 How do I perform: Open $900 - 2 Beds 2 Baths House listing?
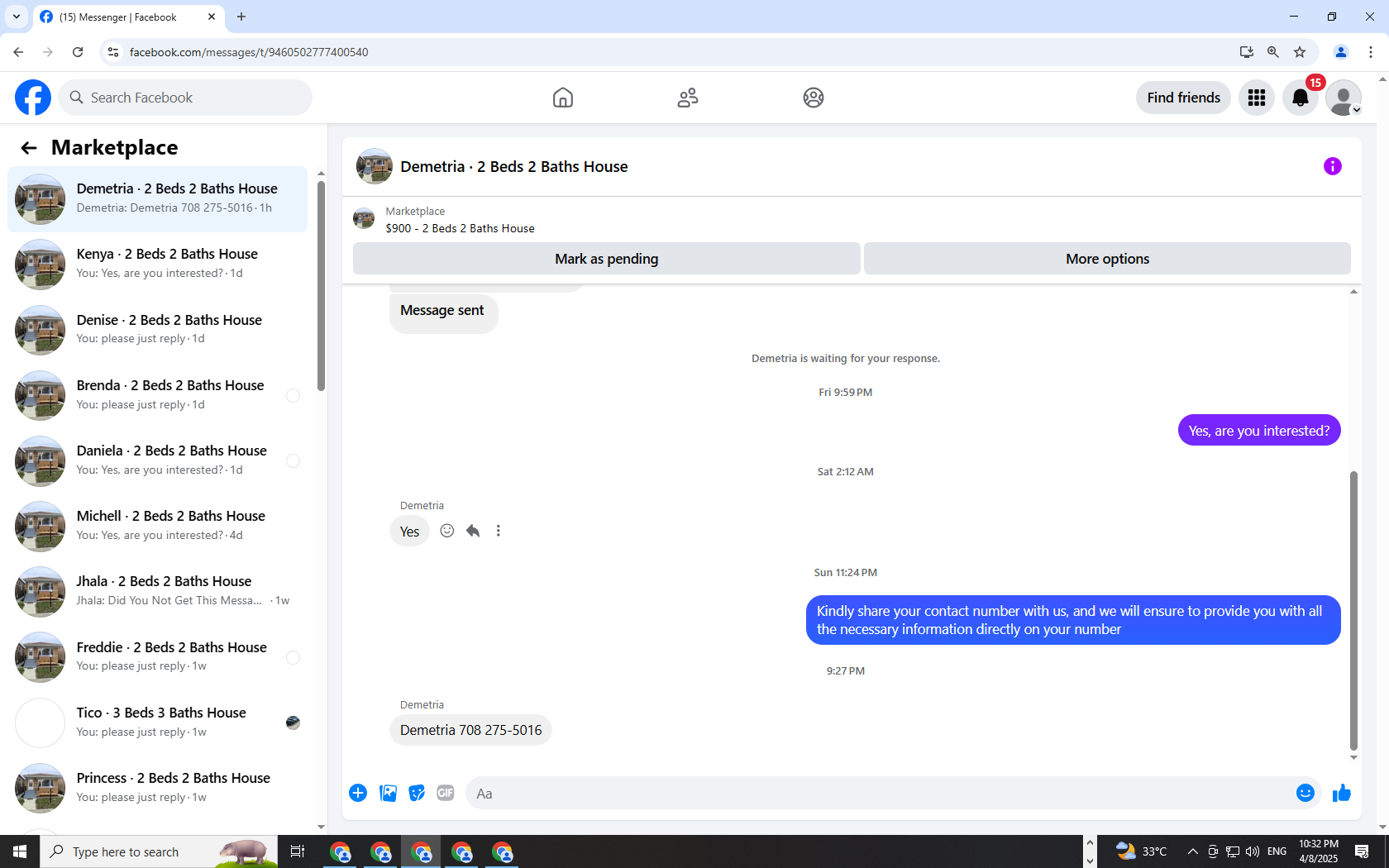[460, 228]
